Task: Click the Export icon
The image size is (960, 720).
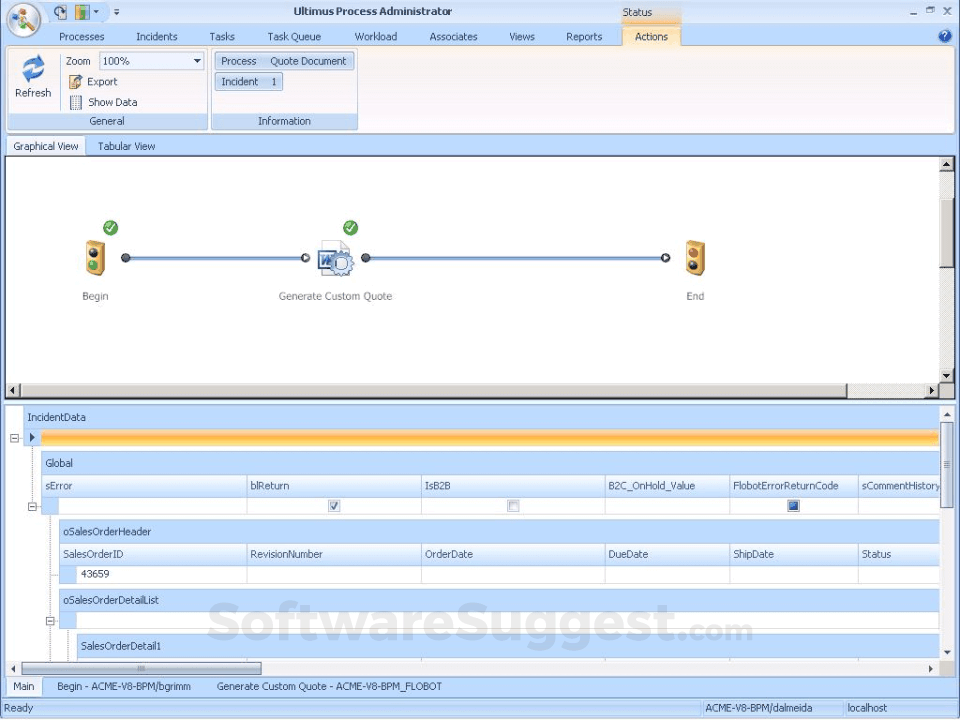Action: click(76, 82)
